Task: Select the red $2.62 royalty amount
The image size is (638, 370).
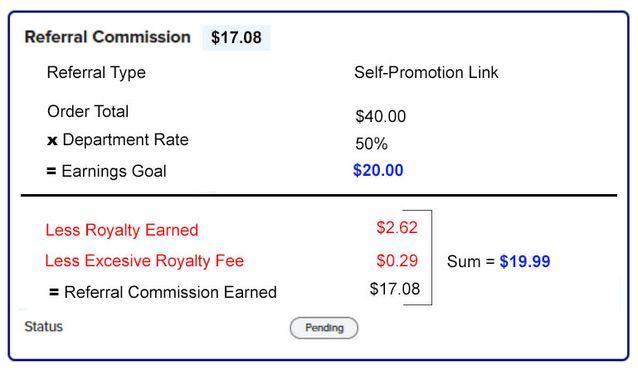Action: click(397, 228)
